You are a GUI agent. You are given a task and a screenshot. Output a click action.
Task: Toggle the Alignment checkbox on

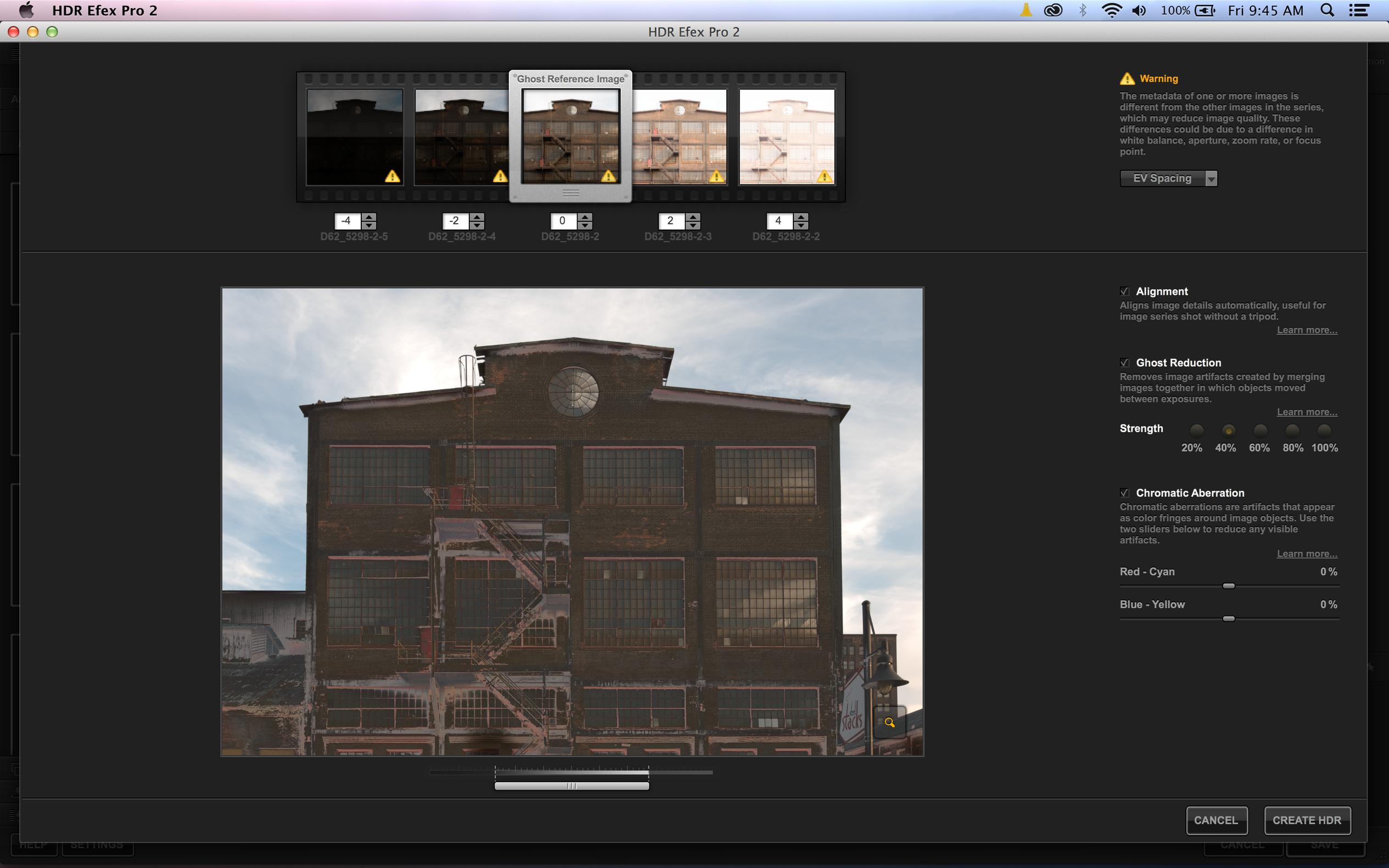pyautogui.click(x=1124, y=290)
